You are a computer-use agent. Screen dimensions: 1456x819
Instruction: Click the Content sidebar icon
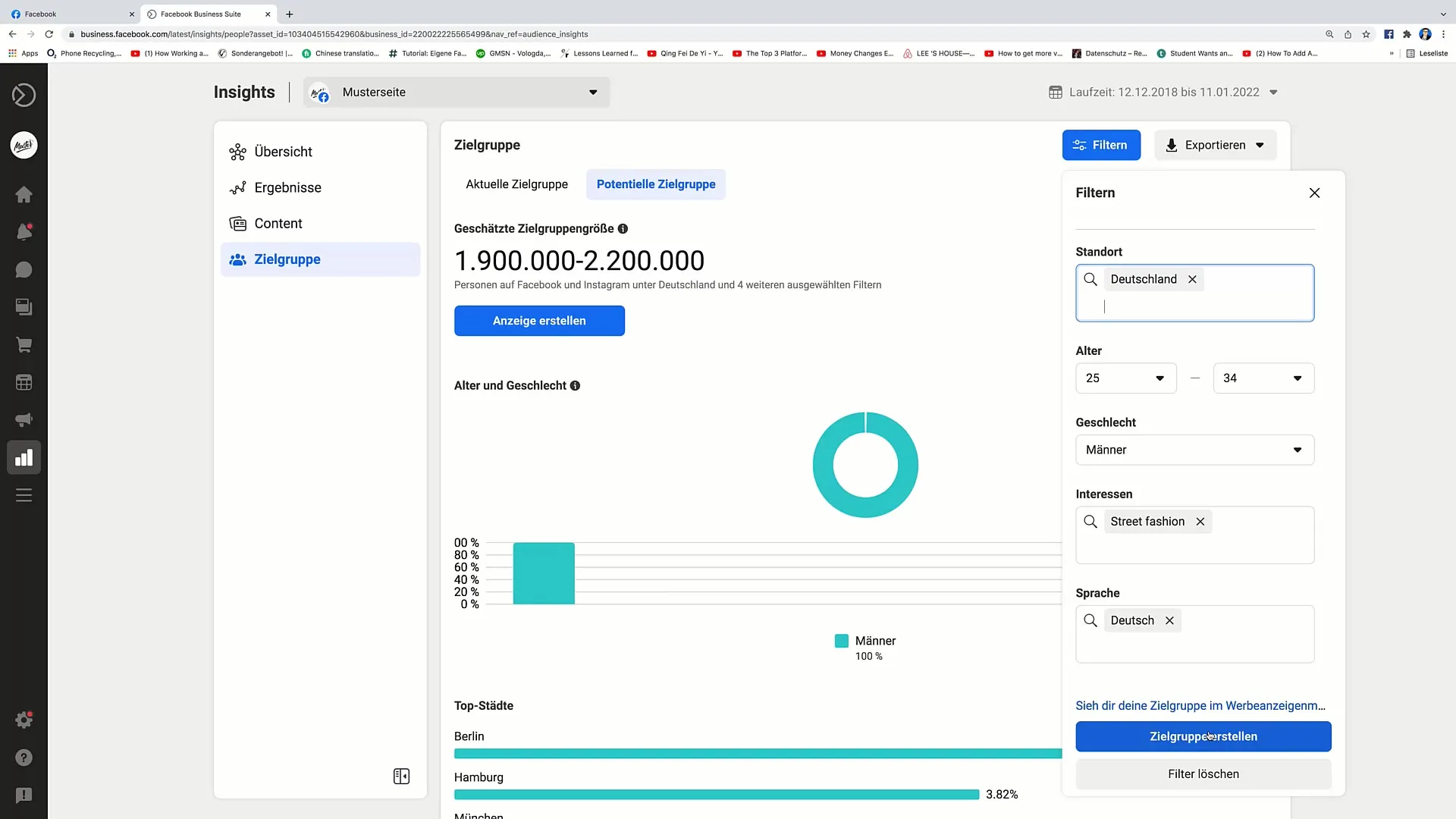click(x=237, y=223)
